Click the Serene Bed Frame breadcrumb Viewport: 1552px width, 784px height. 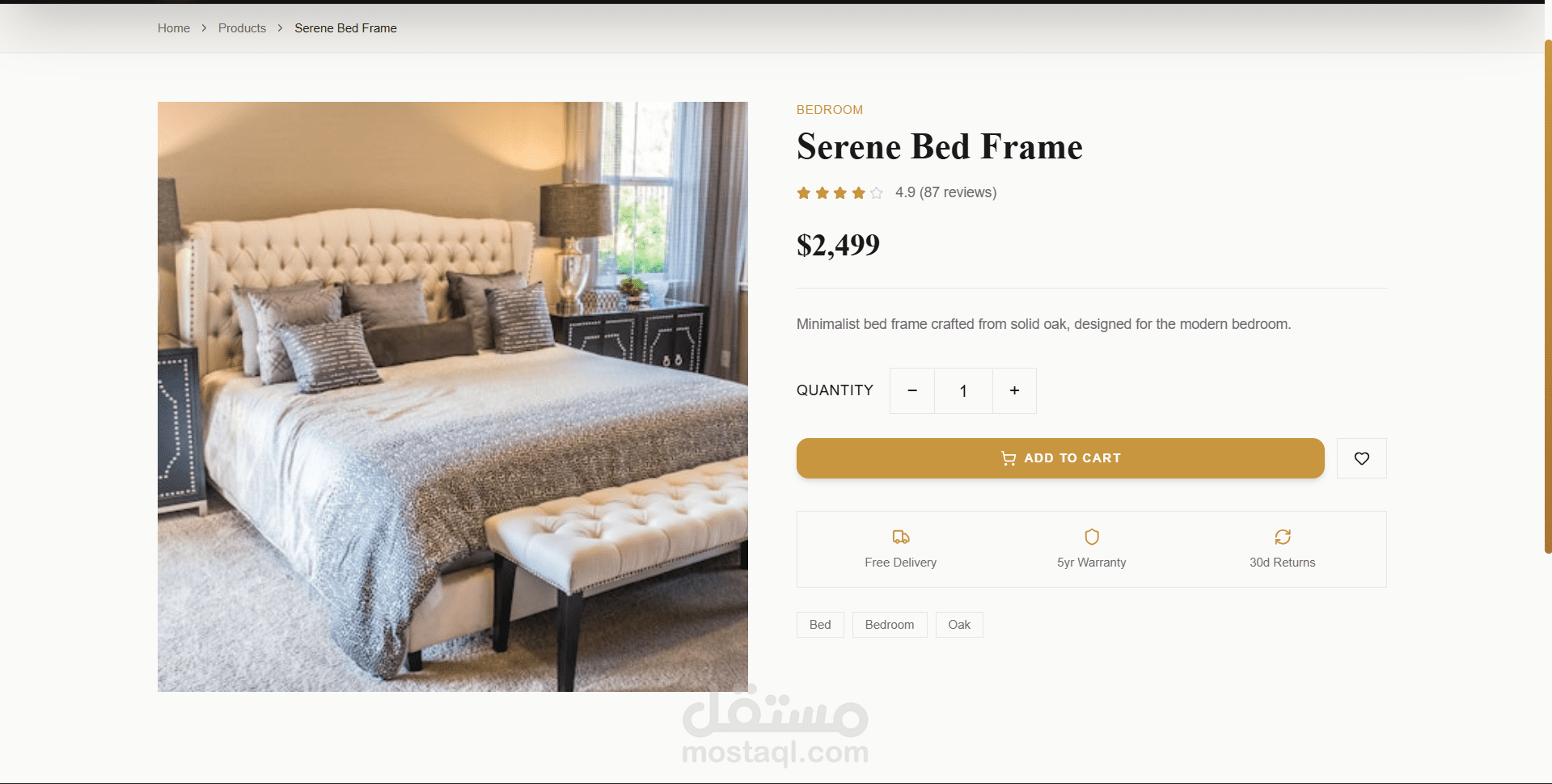[x=345, y=28]
